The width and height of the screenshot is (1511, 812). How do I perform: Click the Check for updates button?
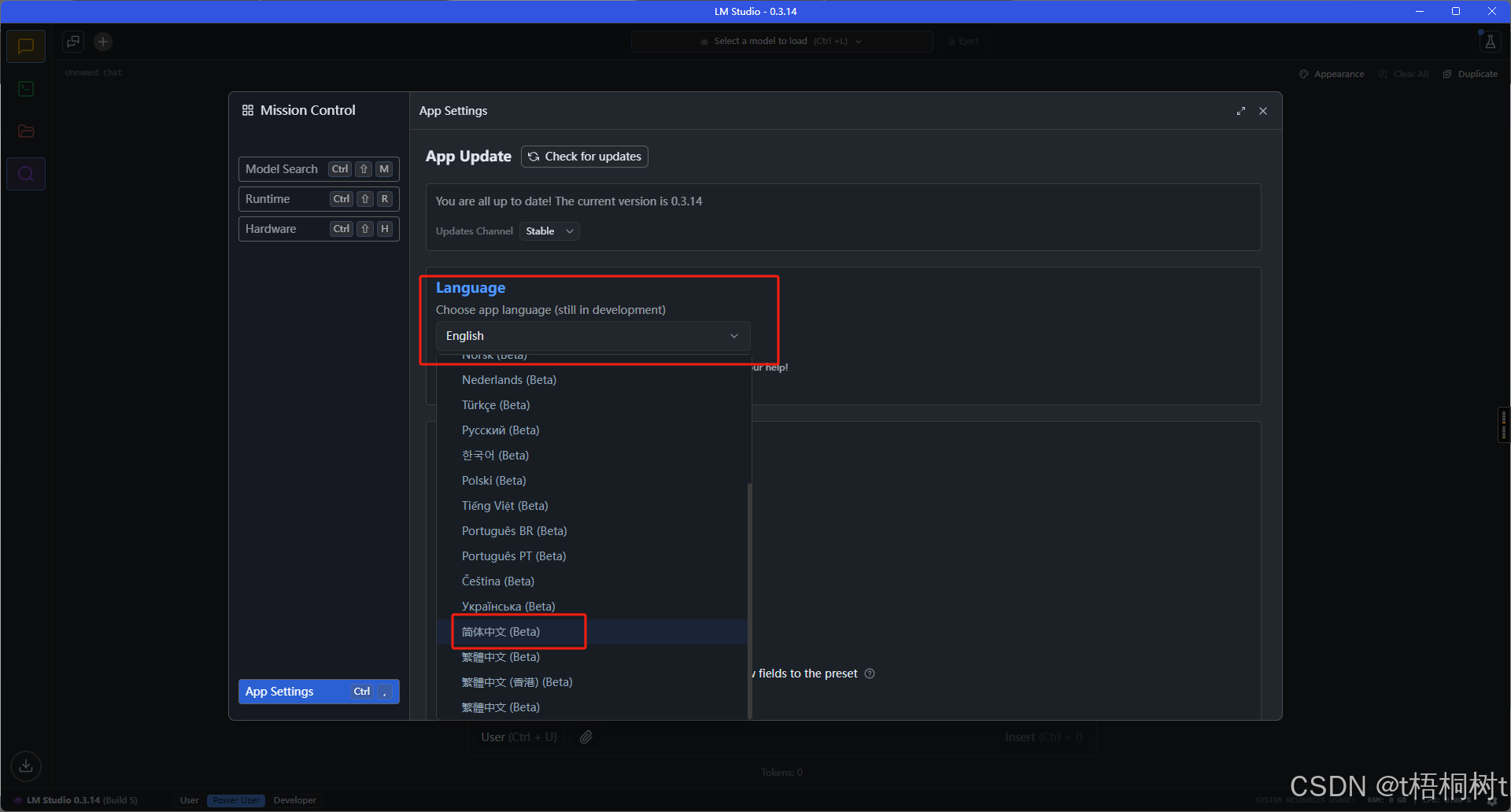pos(585,157)
